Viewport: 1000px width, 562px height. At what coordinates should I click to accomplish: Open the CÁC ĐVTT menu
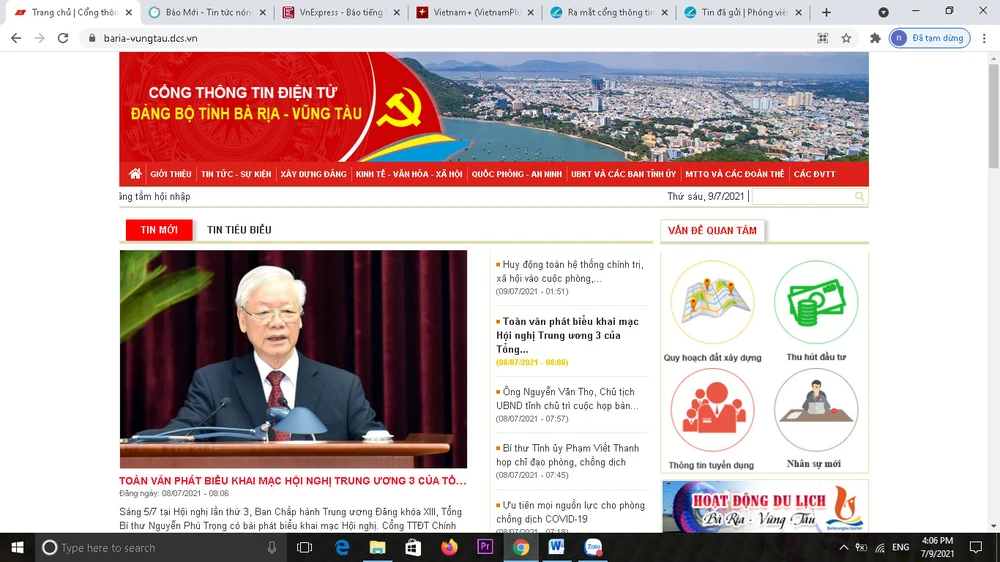tap(814, 174)
